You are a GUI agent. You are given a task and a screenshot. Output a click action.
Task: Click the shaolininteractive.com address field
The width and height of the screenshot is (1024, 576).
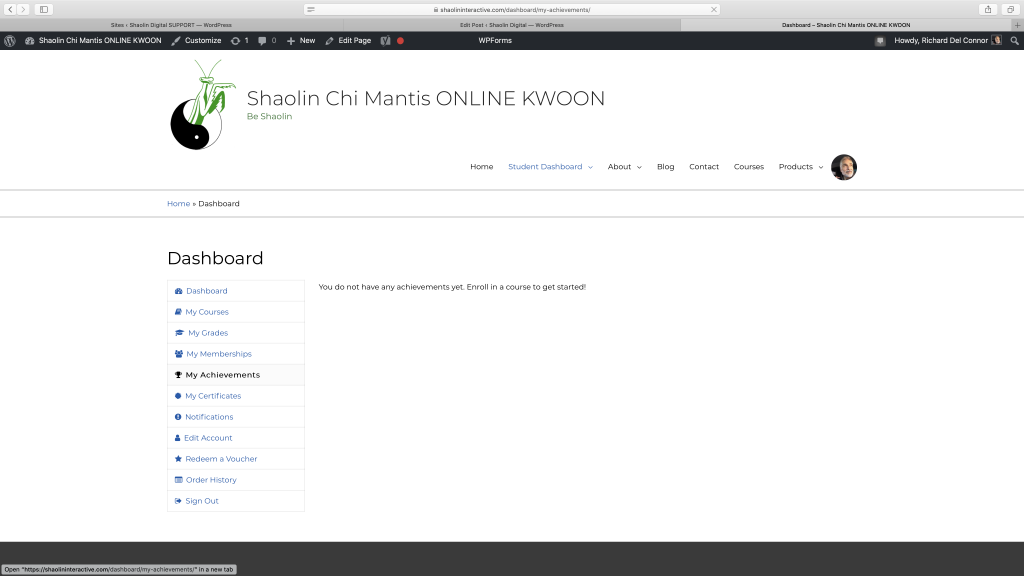pyautogui.click(x=512, y=10)
